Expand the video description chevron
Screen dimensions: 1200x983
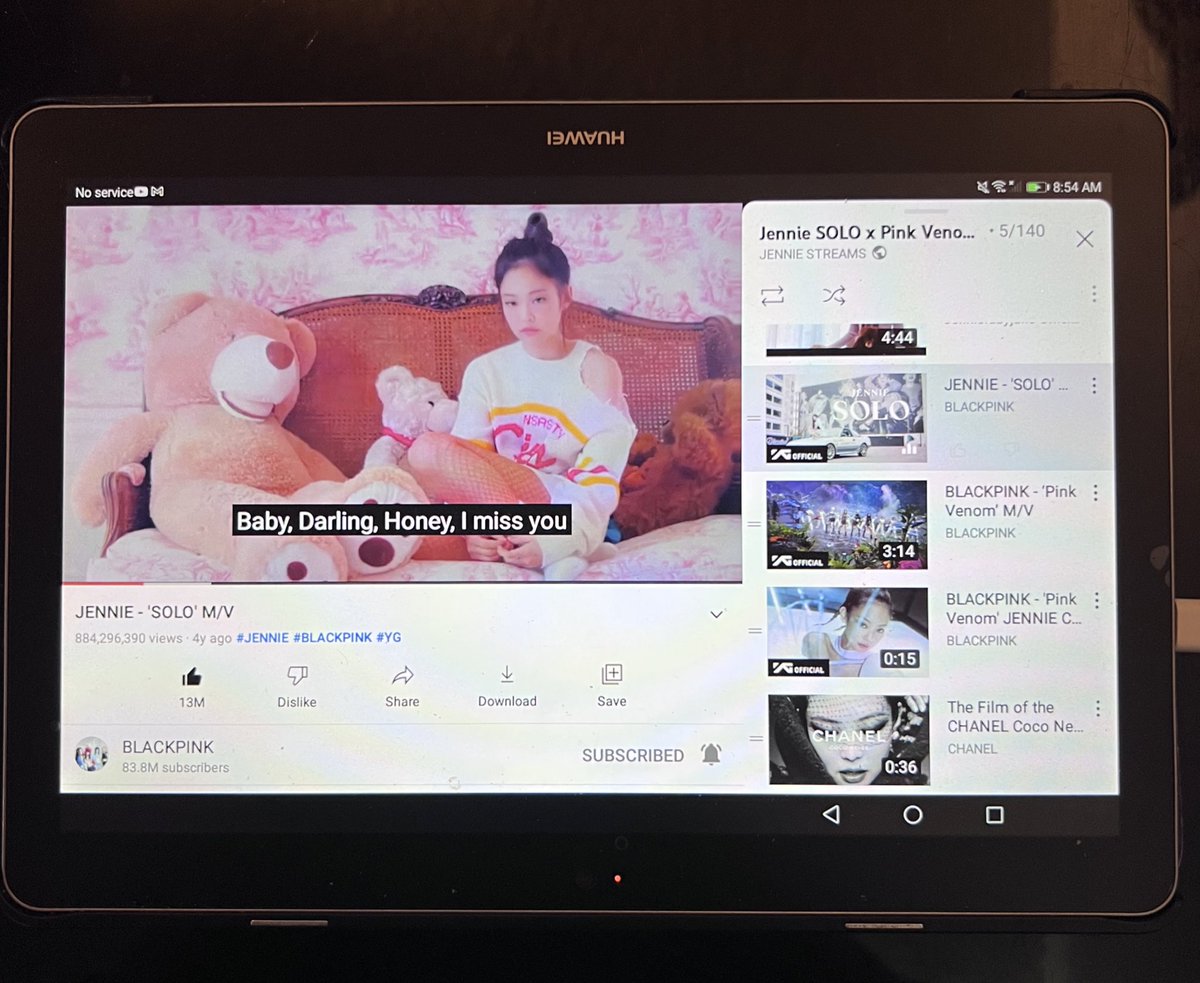click(716, 614)
